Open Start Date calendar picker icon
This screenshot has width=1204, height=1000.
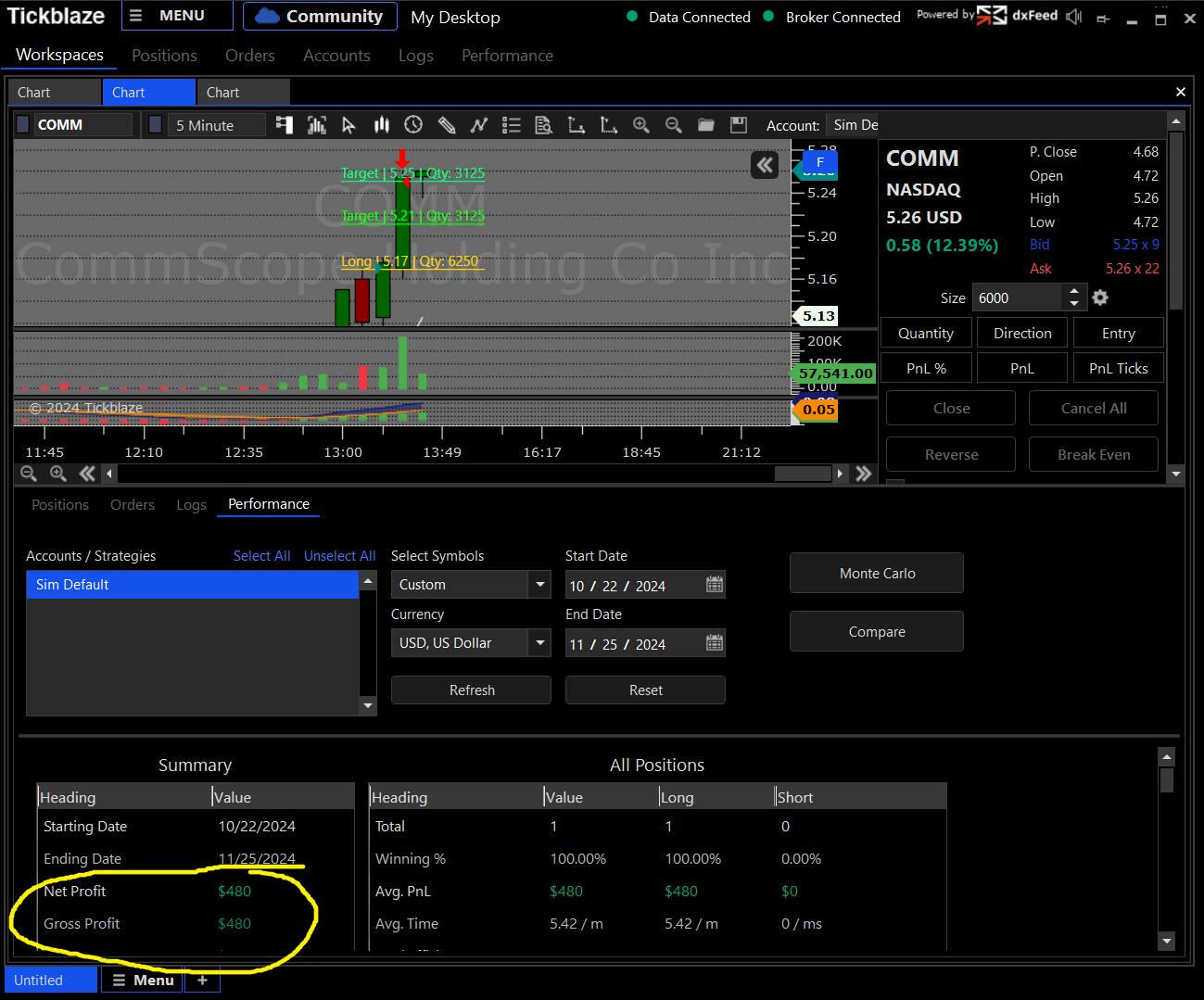715,585
